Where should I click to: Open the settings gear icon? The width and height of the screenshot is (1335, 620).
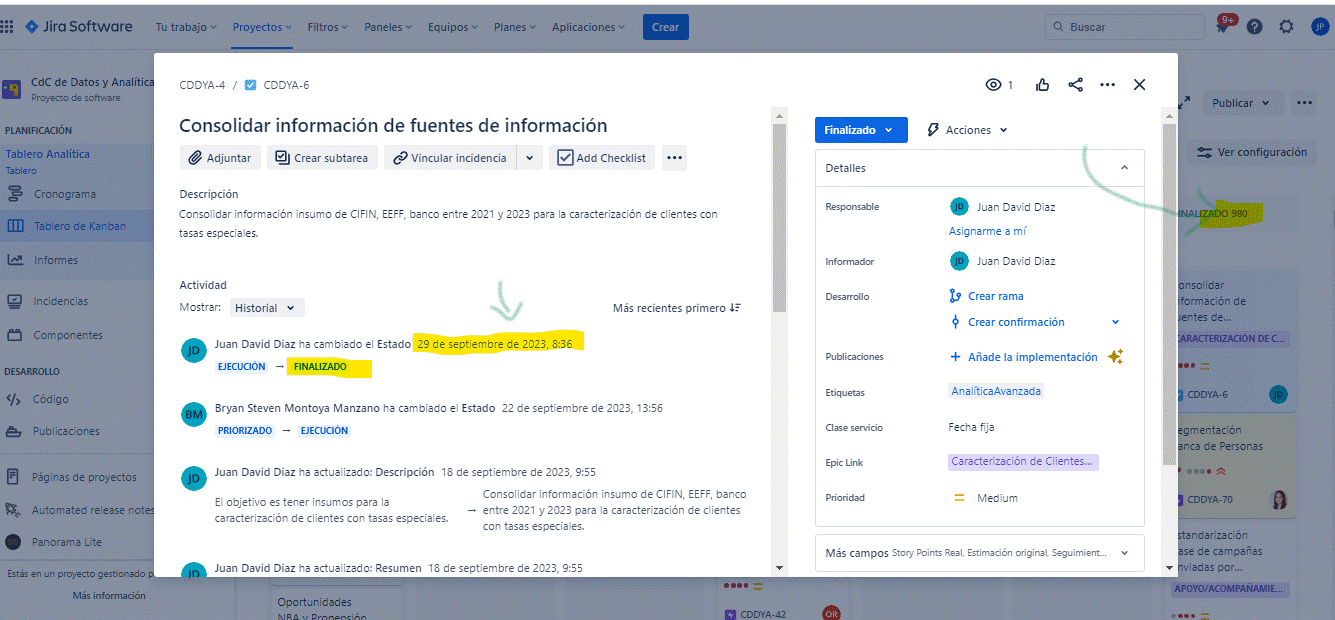tap(1286, 27)
